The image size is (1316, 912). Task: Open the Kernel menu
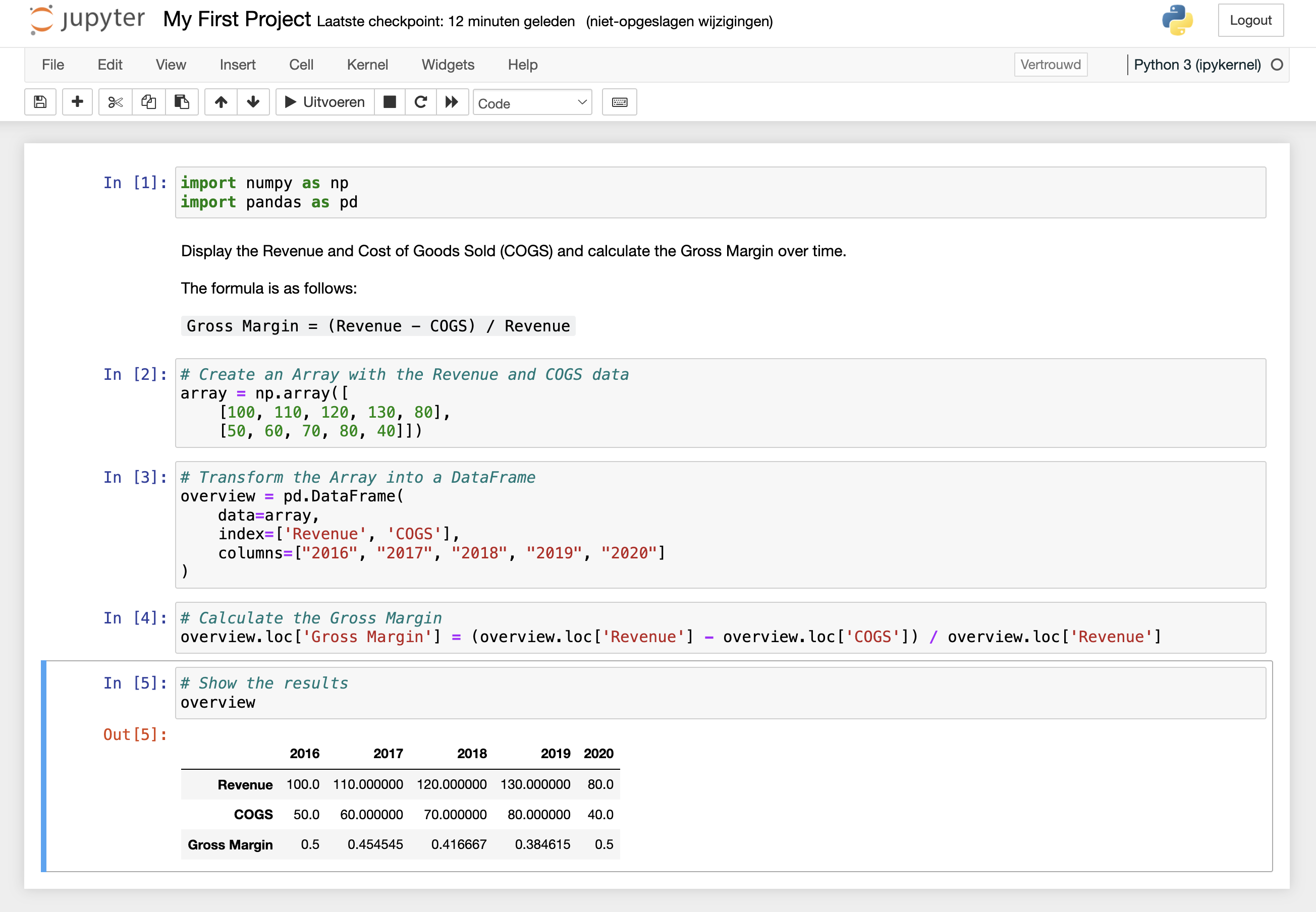[367, 65]
